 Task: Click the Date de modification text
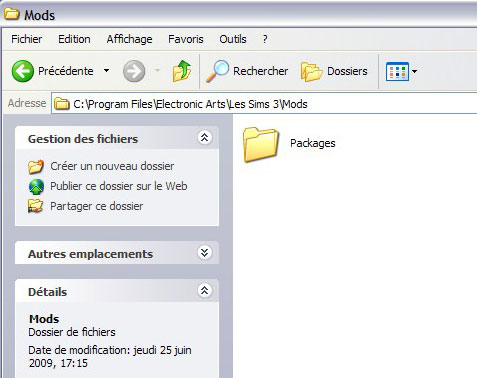coord(110,356)
